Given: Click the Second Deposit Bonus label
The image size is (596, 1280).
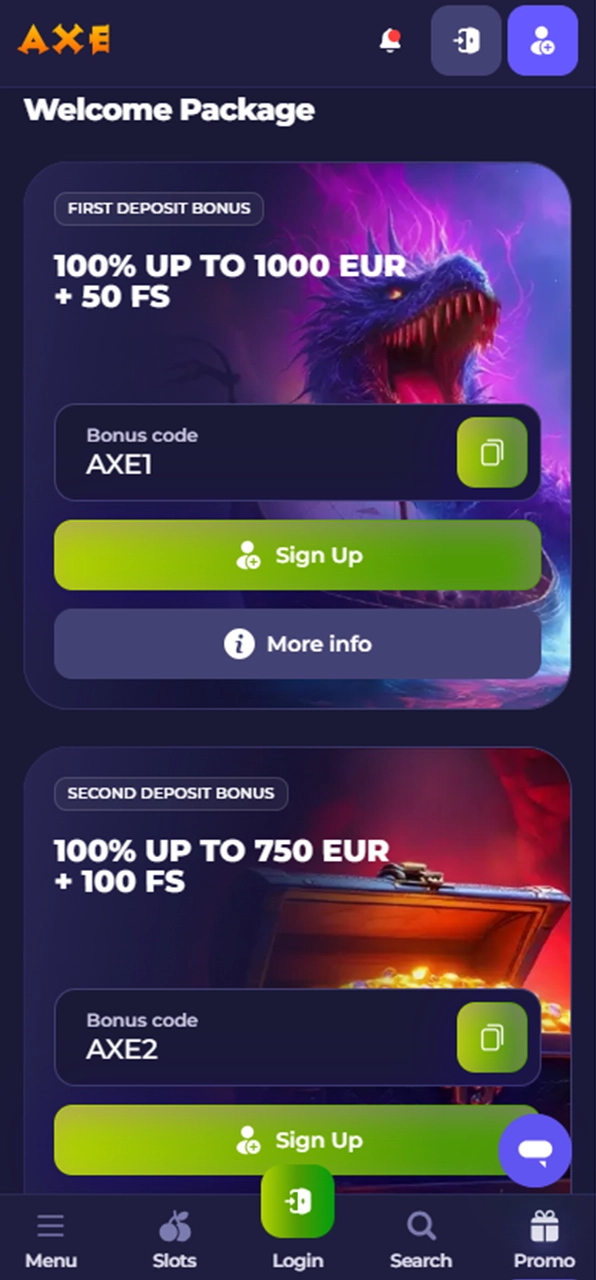Looking at the screenshot, I should [171, 794].
